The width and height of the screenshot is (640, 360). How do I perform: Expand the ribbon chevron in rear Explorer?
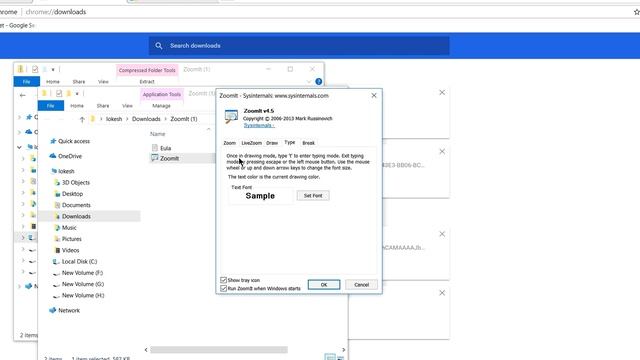pos(309,82)
